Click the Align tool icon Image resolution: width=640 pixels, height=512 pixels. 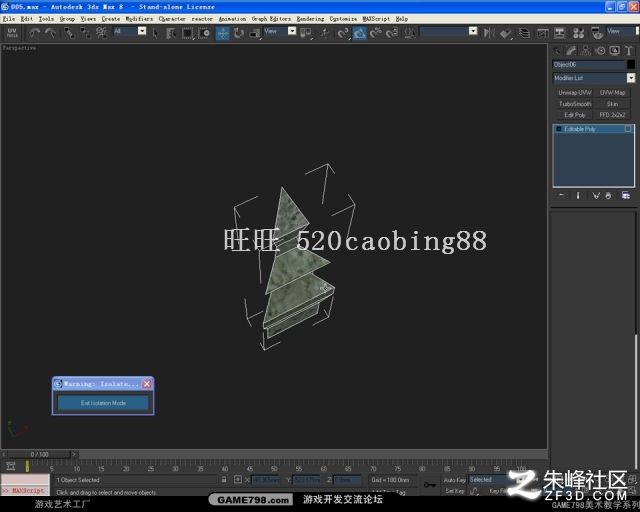[506, 33]
